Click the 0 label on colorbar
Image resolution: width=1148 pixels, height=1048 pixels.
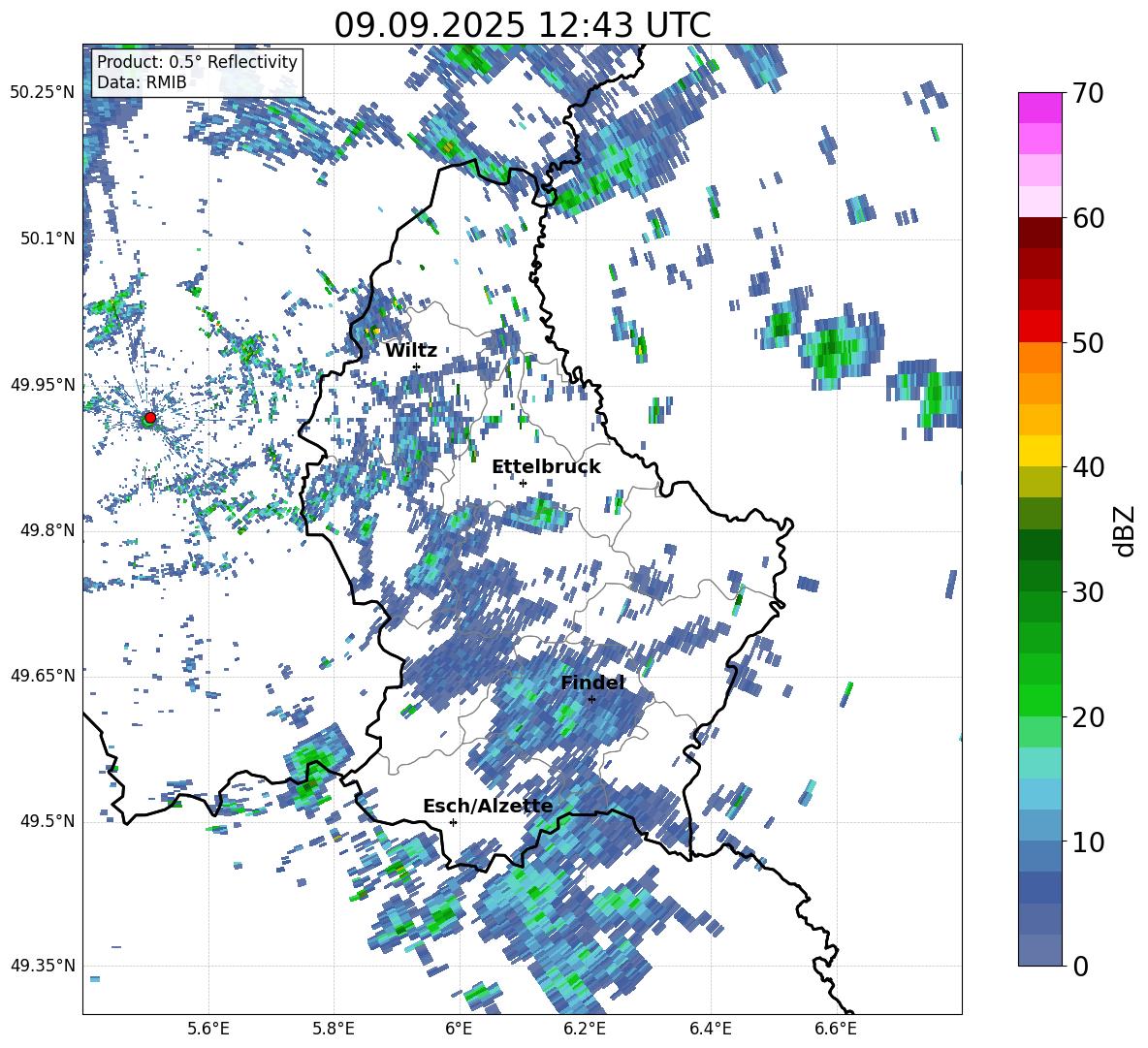tap(1080, 966)
